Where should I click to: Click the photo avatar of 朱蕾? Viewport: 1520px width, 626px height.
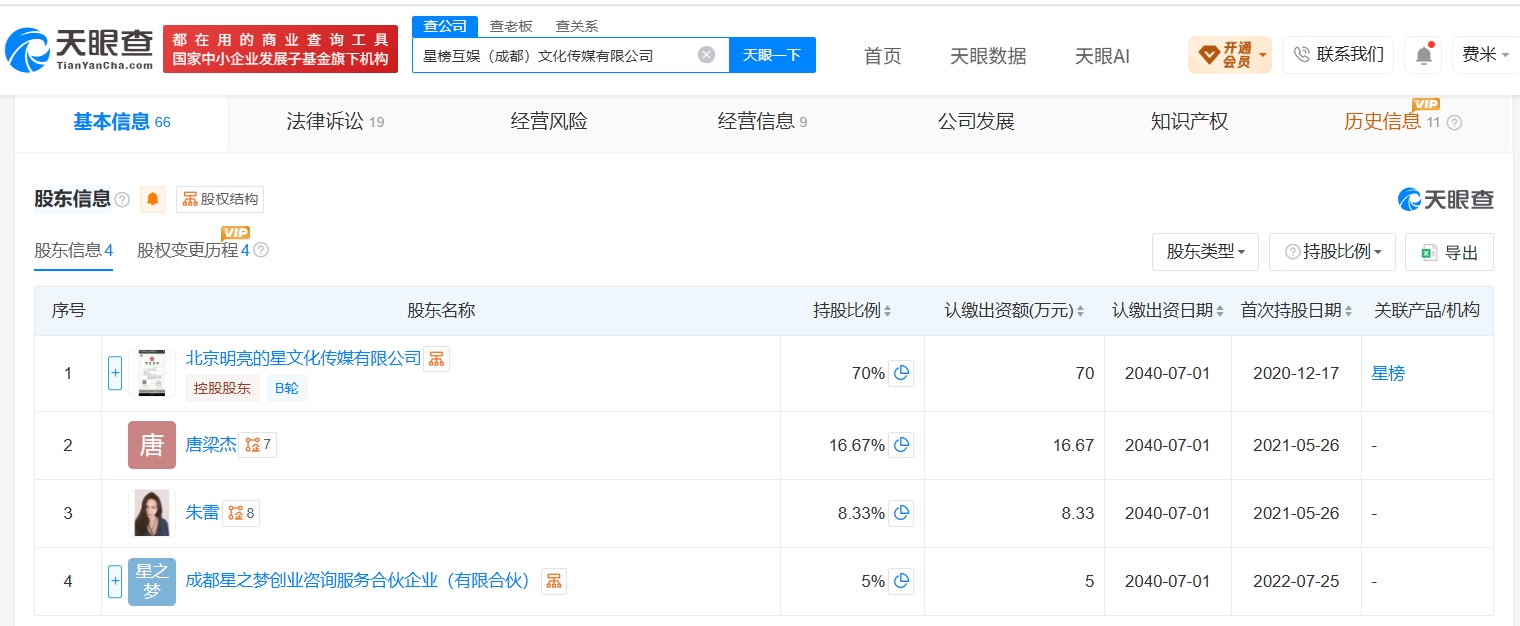click(x=152, y=513)
